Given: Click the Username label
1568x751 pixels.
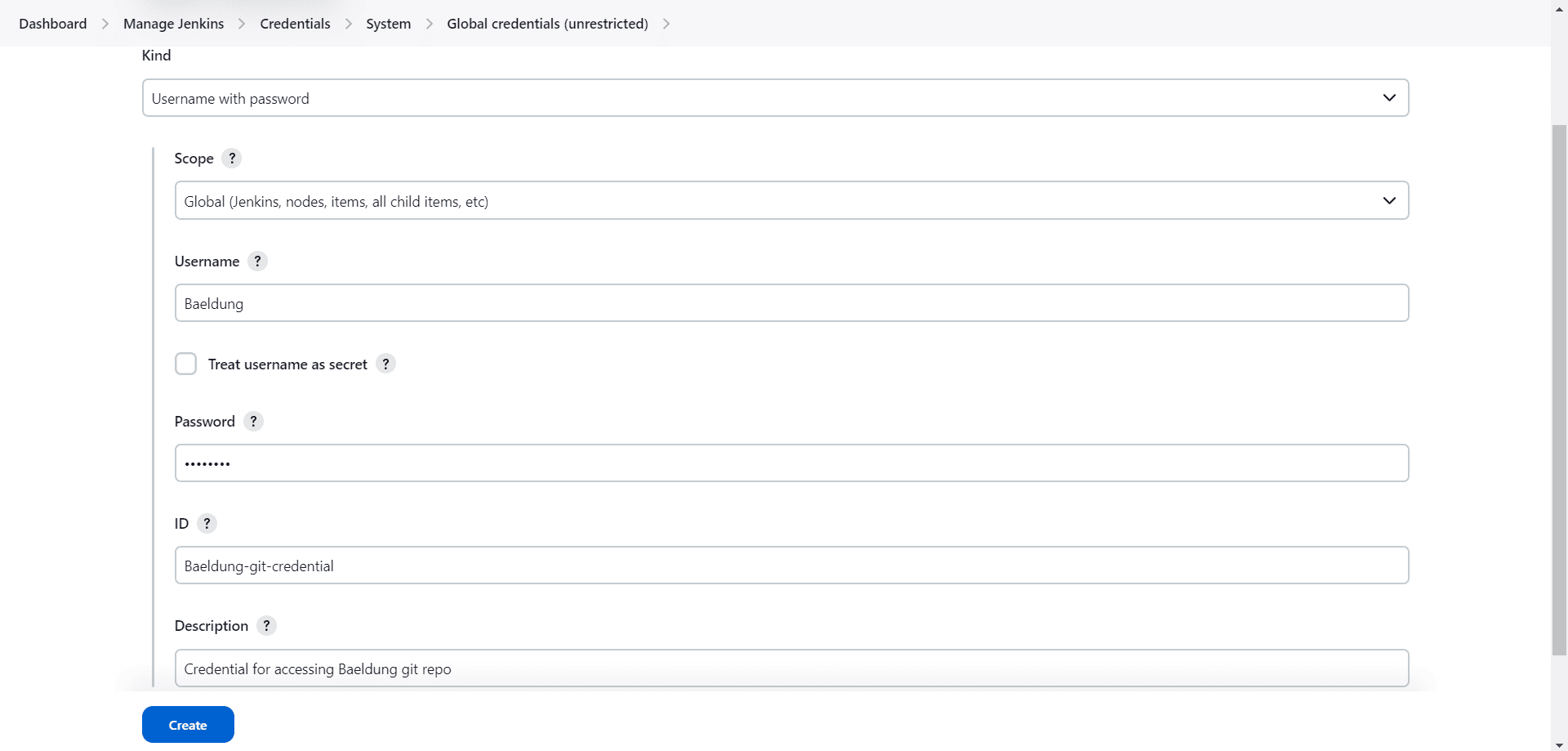Looking at the screenshot, I should point(207,262).
